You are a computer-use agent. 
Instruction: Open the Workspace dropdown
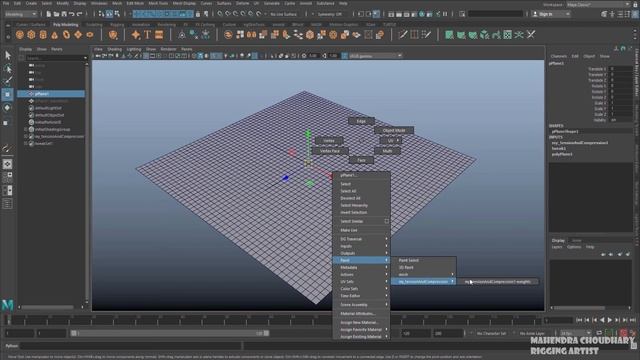click(x=598, y=4)
